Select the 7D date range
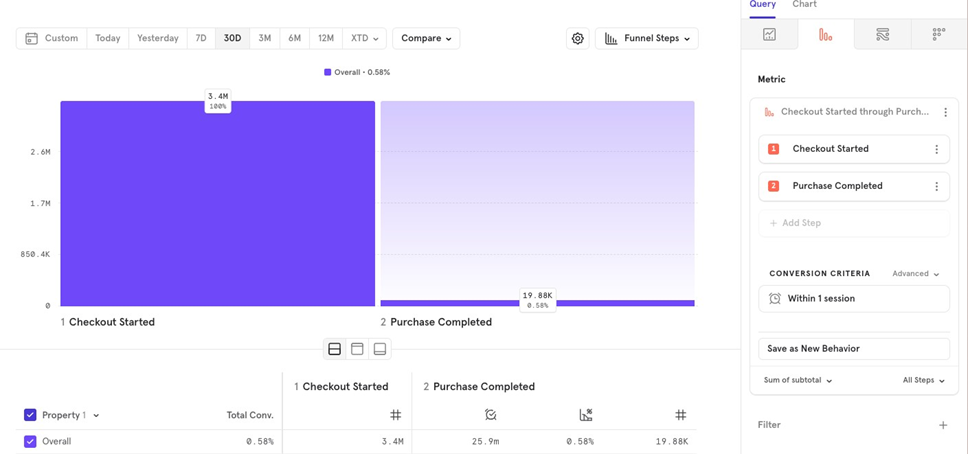Image resolution: width=968 pixels, height=454 pixels. 201,38
